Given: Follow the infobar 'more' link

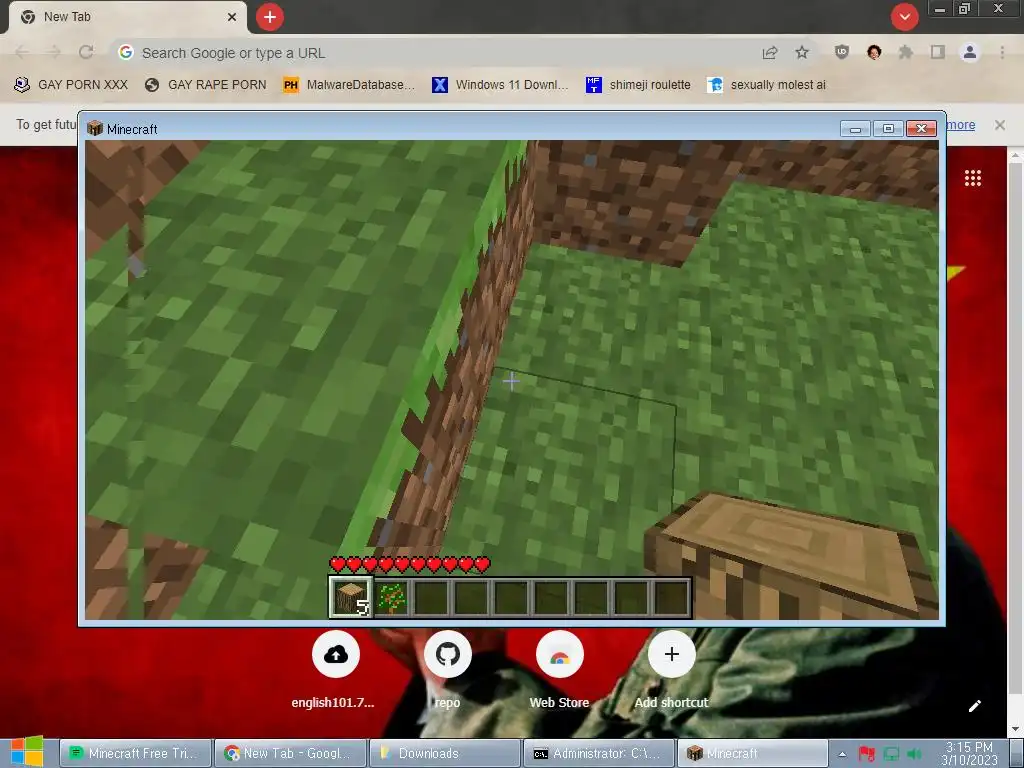Looking at the screenshot, I should tap(961, 125).
